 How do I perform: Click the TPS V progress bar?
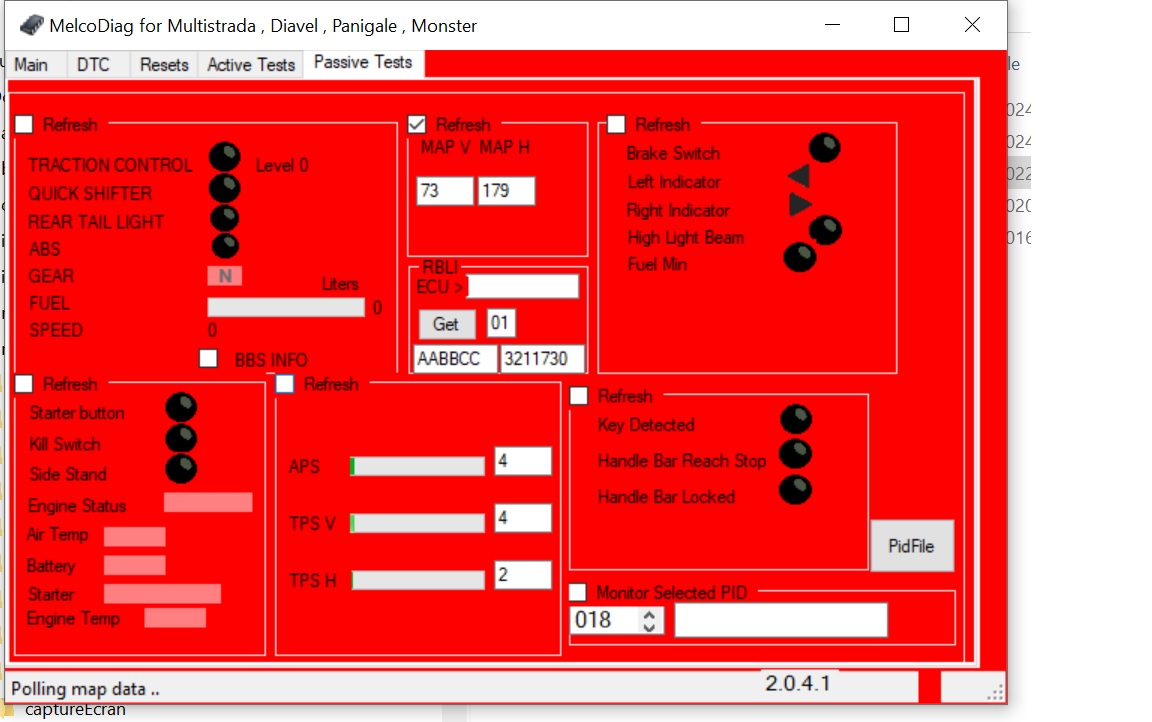point(417,523)
